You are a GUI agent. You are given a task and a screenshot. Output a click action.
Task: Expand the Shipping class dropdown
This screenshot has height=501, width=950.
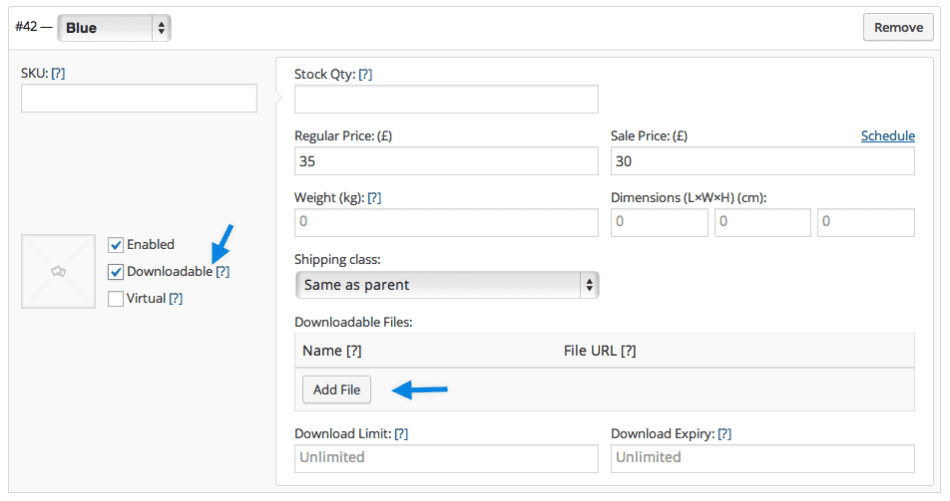pyautogui.click(x=447, y=285)
